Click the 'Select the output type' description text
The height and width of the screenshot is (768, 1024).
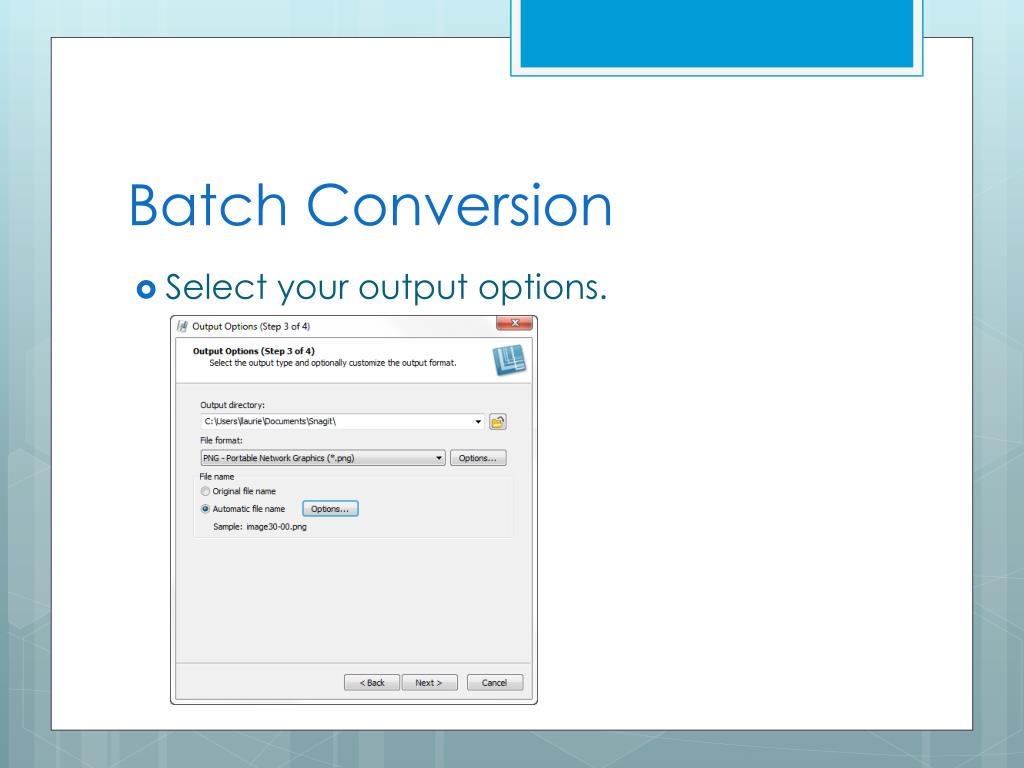click(x=332, y=362)
